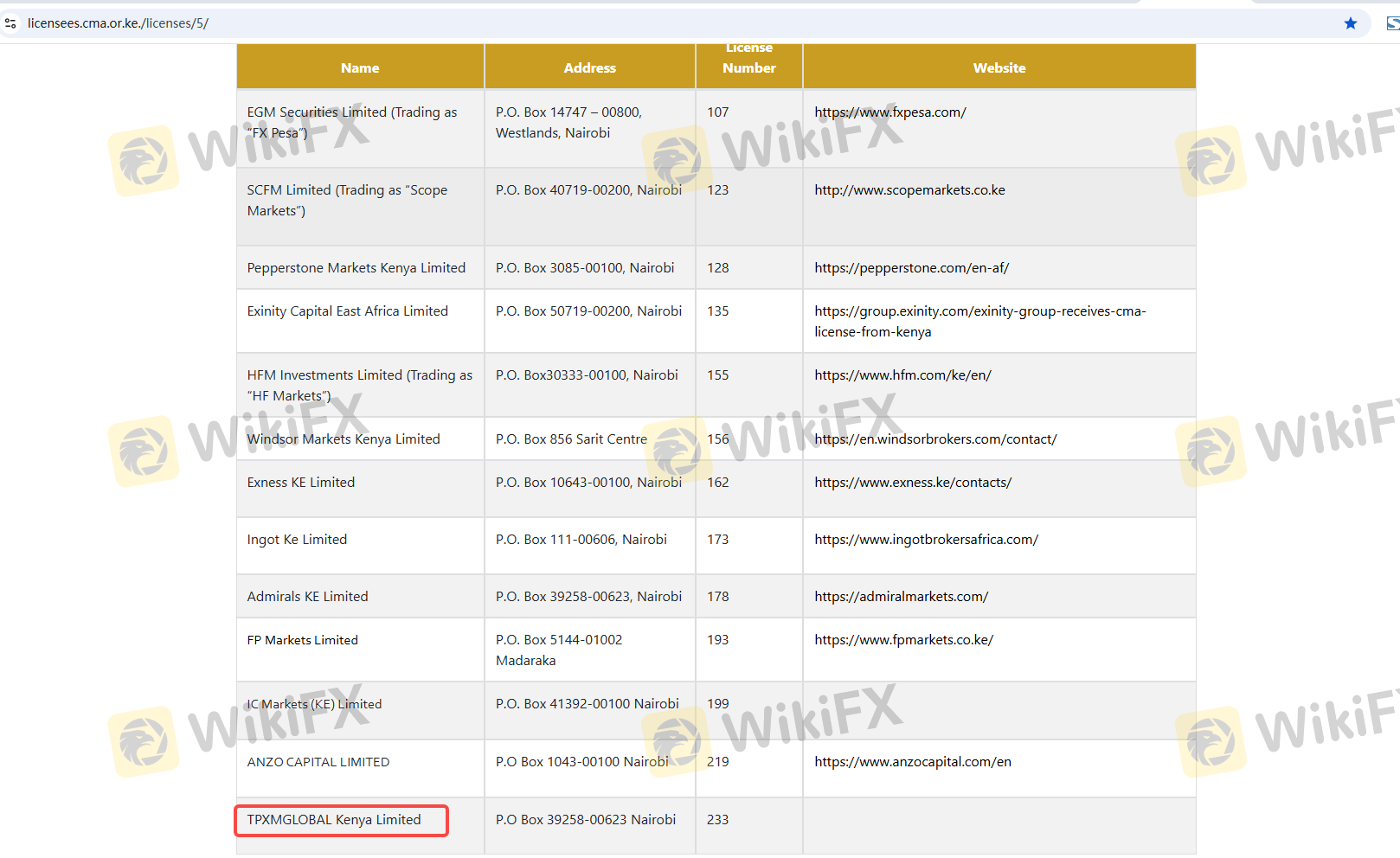Open the scopemarkets.co.ke website link
This screenshot has height=858, width=1400.
click(909, 190)
